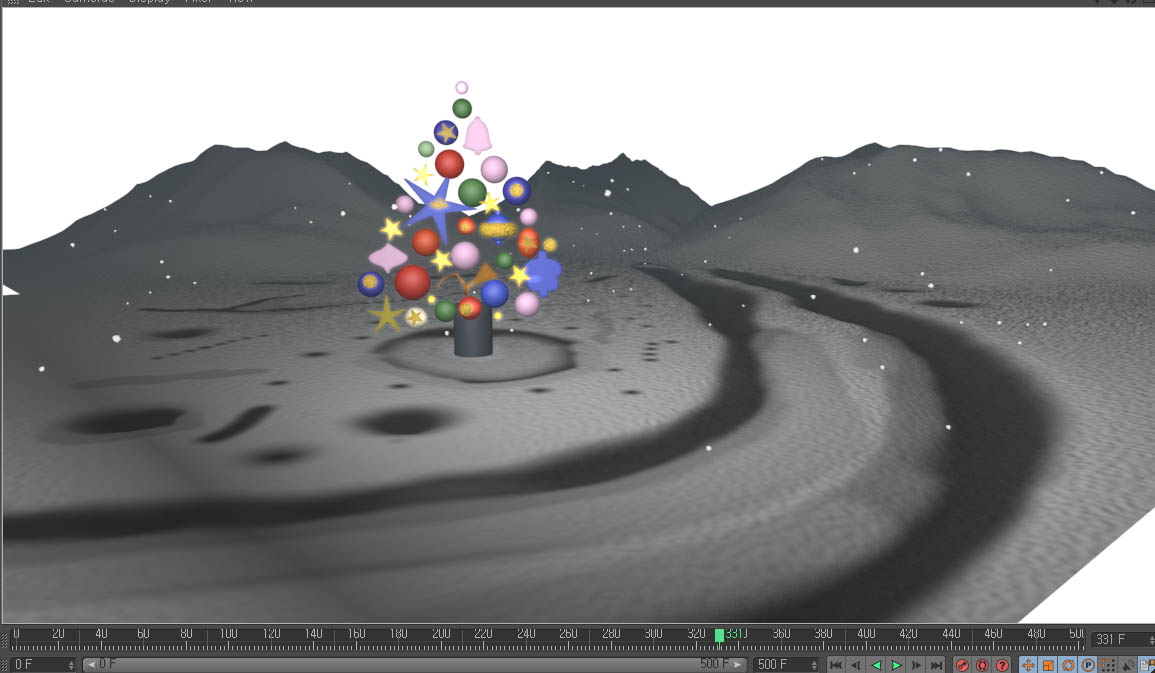
Task: Toggle Parameter keyframe recording (P icon)
Action: [x=1088, y=665]
